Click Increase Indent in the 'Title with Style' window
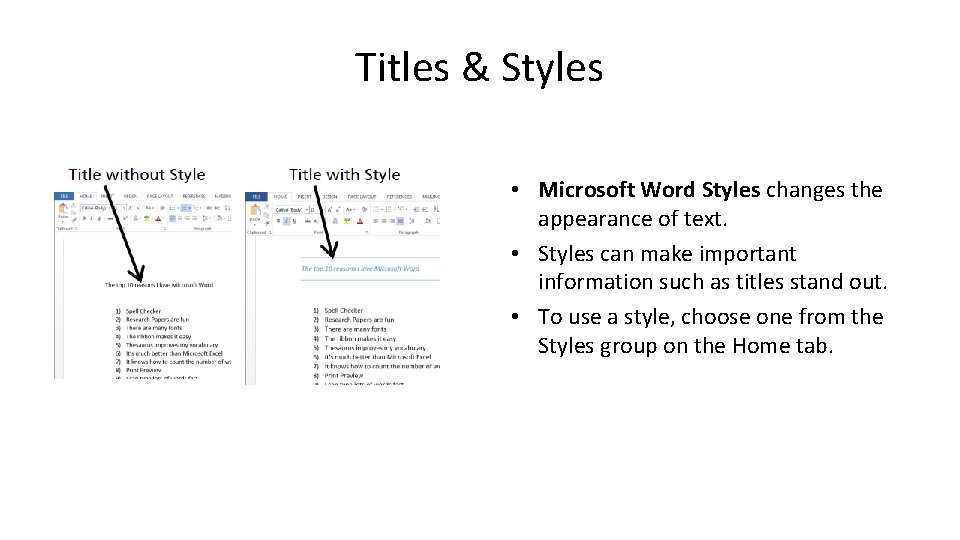The height and width of the screenshot is (540, 960). coord(425,209)
